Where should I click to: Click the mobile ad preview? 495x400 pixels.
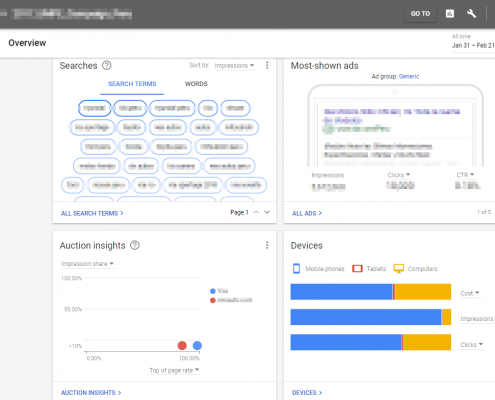(x=395, y=126)
